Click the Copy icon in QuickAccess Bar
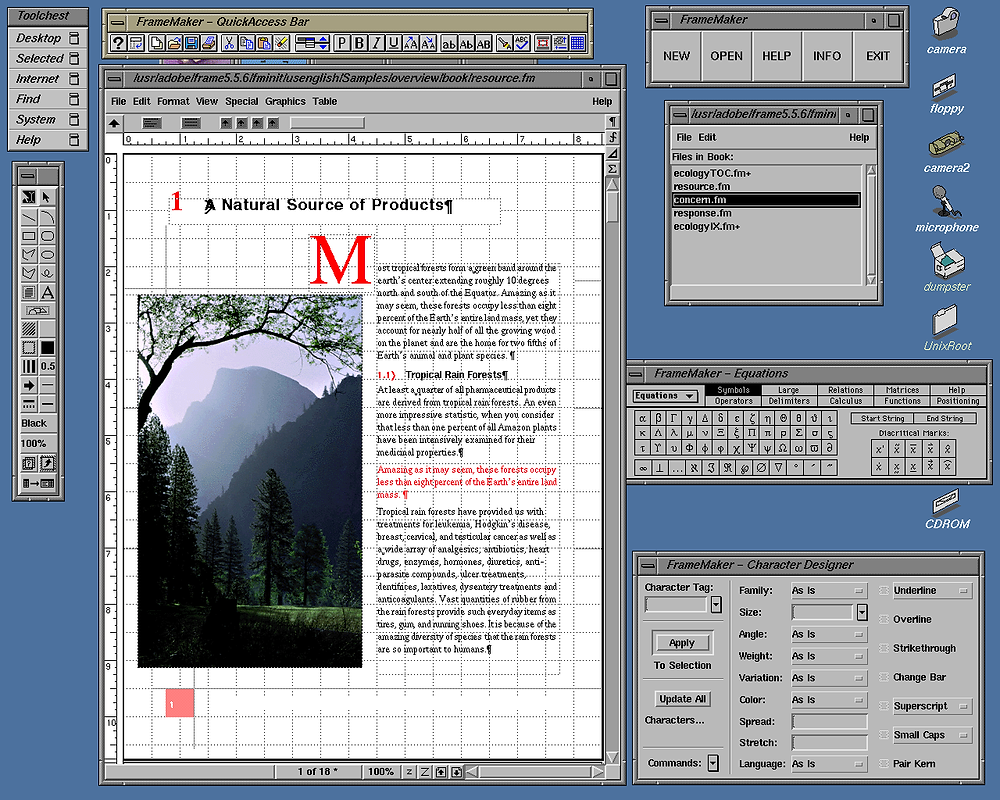 pos(246,43)
